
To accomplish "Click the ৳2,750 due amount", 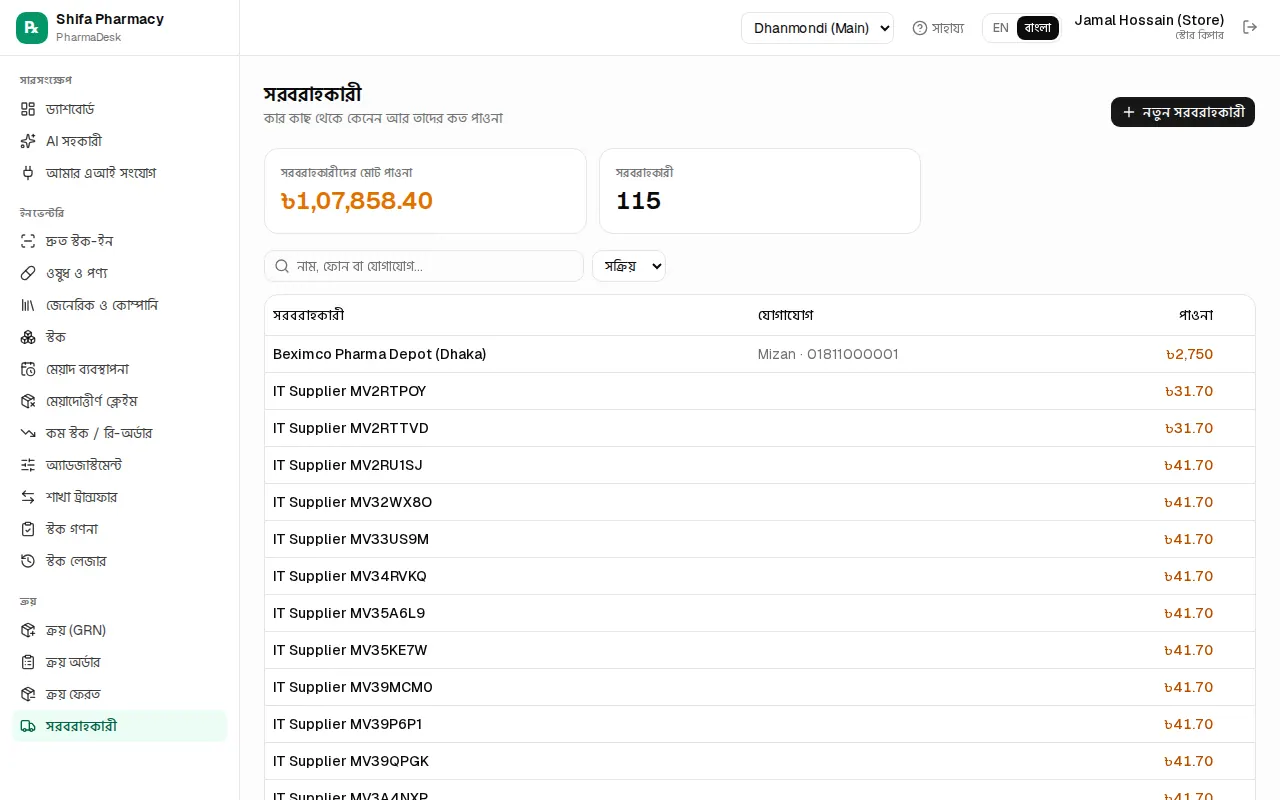I will pos(1189,354).
